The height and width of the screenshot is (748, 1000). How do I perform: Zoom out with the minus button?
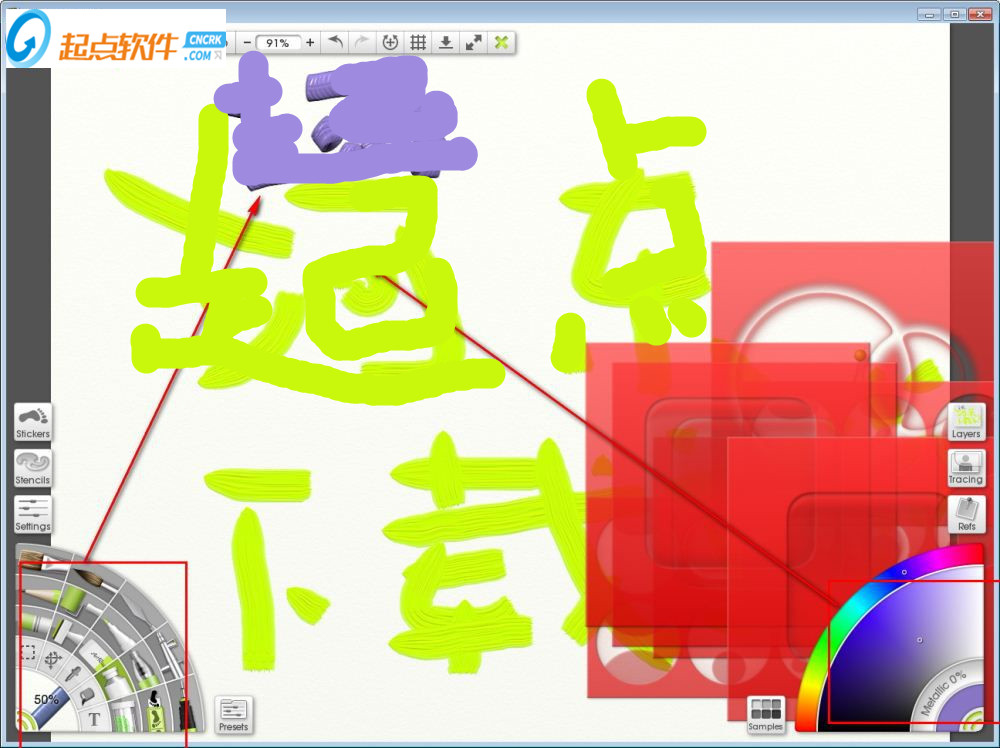247,43
